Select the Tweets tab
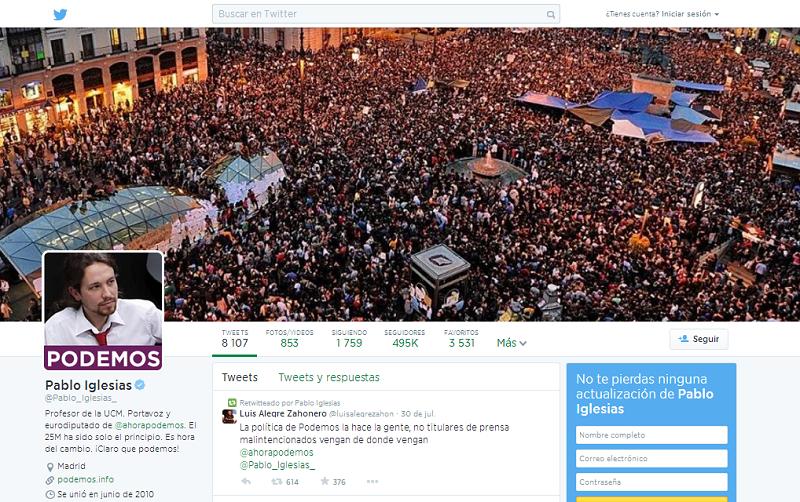The image size is (800, 502). click(x=239, y=377)
